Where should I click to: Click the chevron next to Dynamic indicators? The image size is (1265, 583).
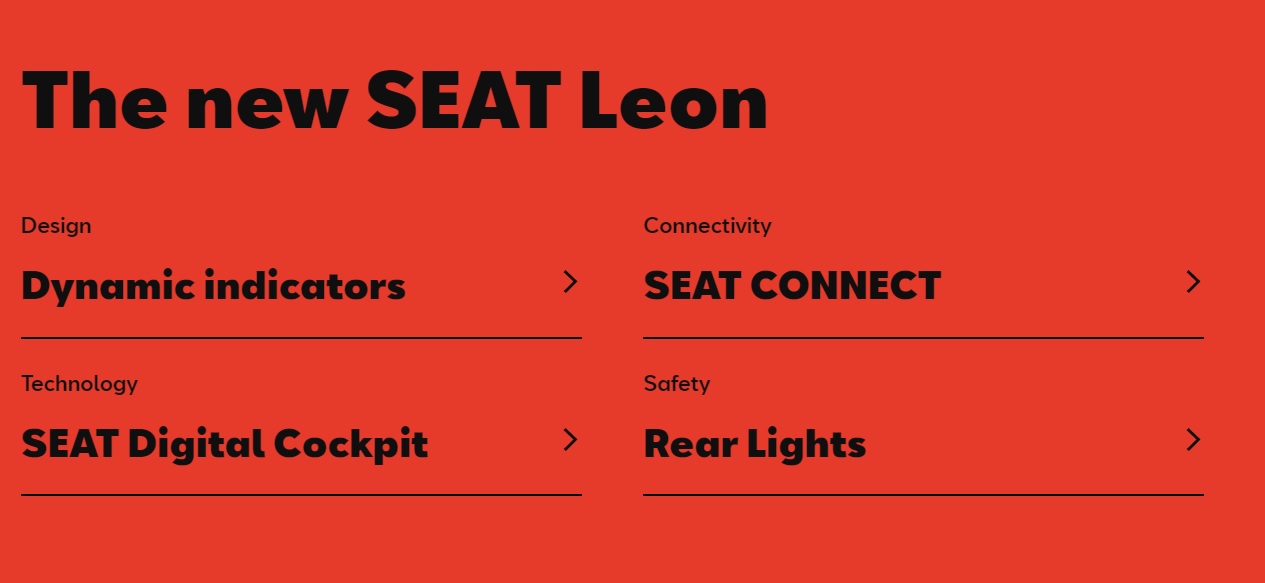click(x=570, y=282)
